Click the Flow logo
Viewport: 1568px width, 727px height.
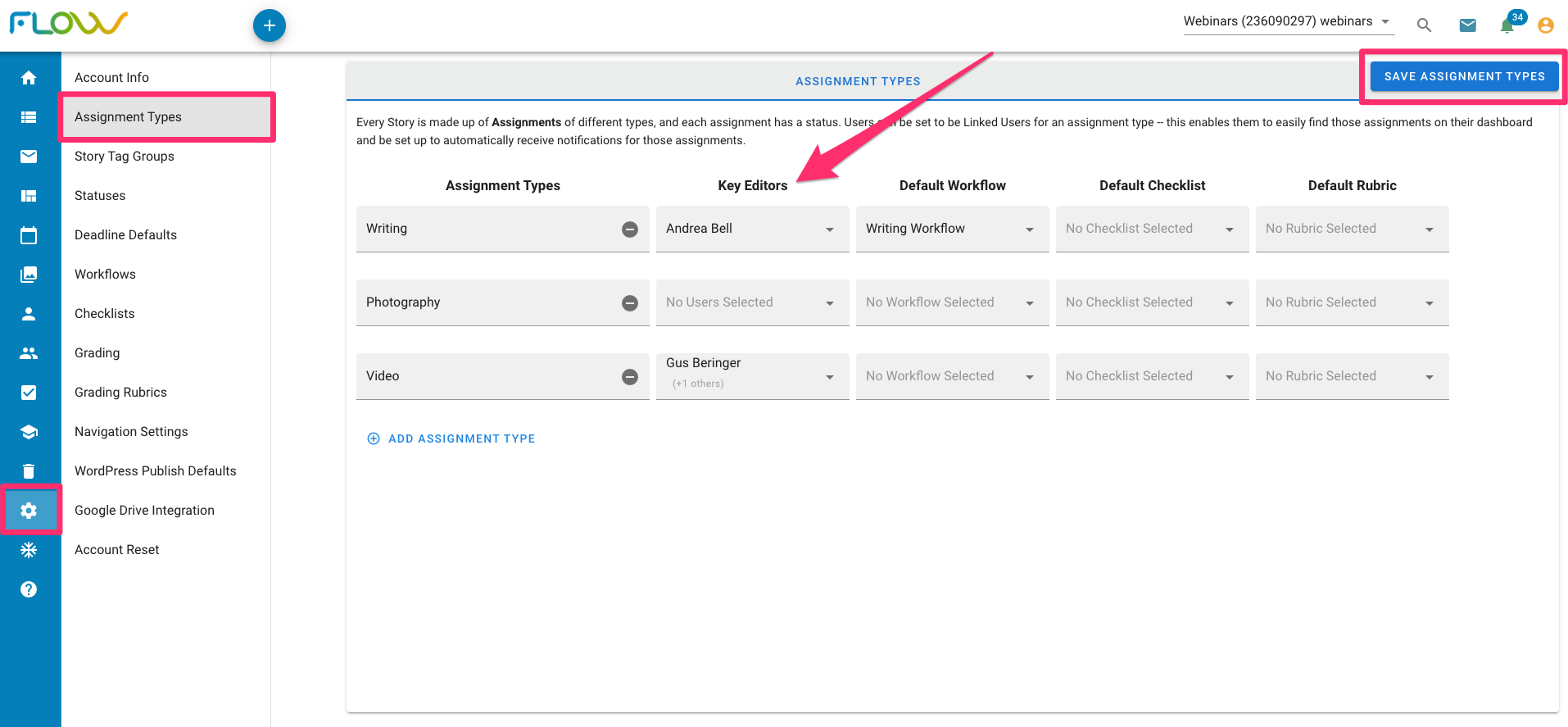(x=68, y=23)
